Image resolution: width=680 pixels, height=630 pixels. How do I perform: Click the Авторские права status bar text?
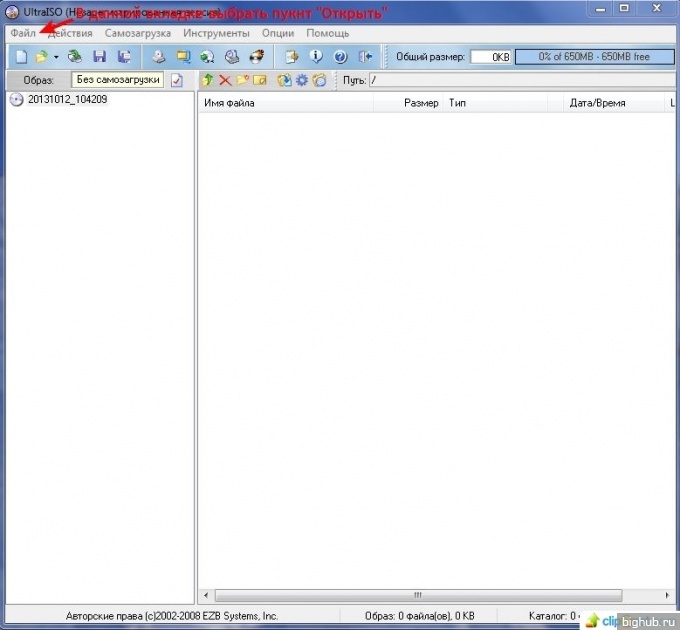(x=172, y=616)
